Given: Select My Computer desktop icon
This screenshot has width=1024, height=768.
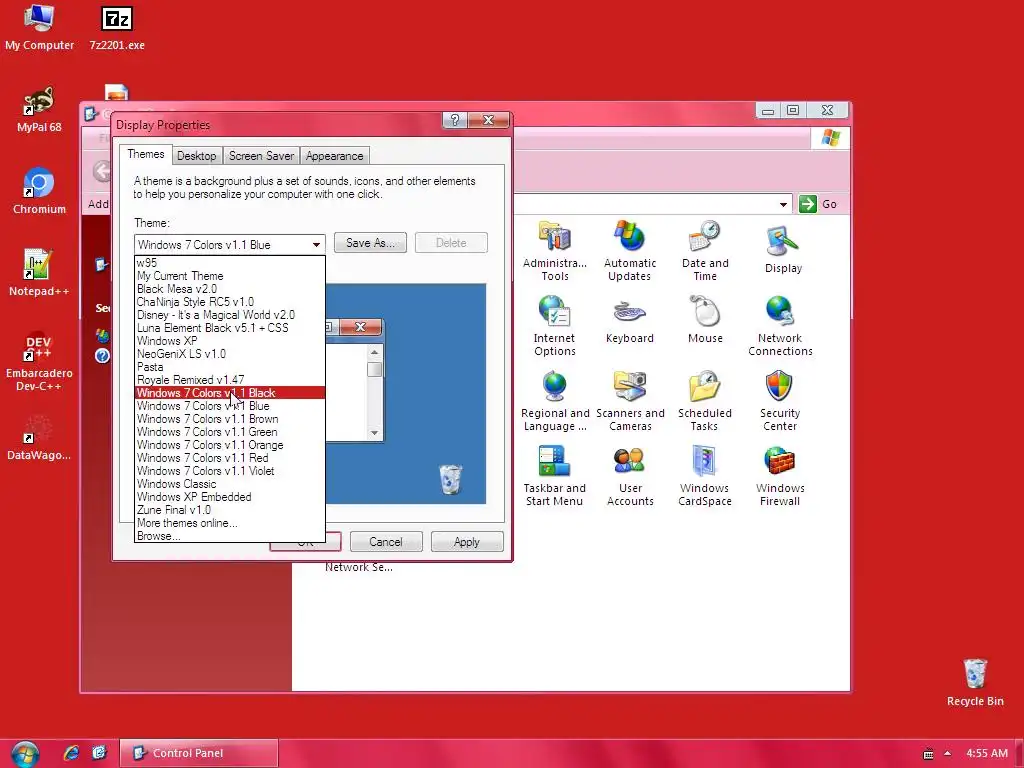Looking at the screenshot, I should pos(39,27).
